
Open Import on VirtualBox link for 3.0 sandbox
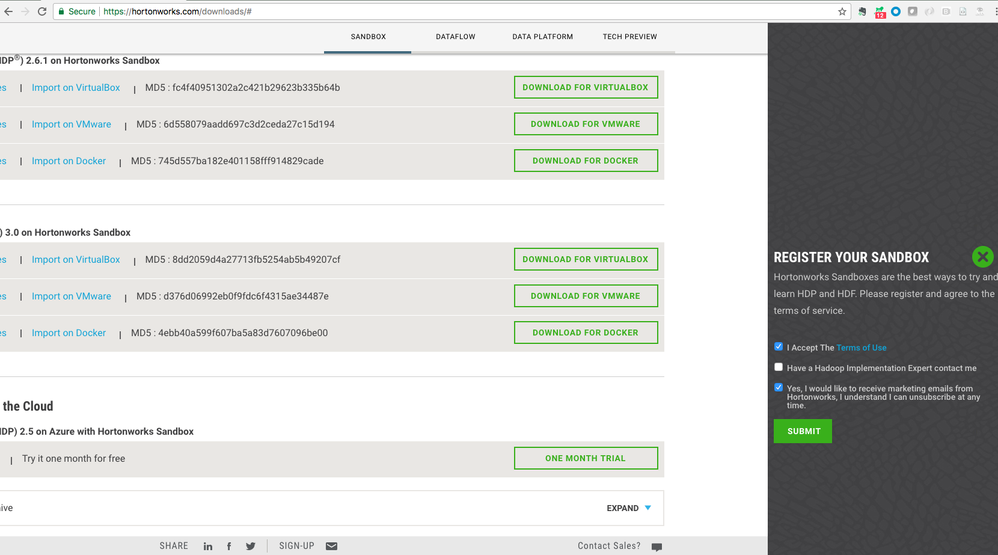coord(76,260)
